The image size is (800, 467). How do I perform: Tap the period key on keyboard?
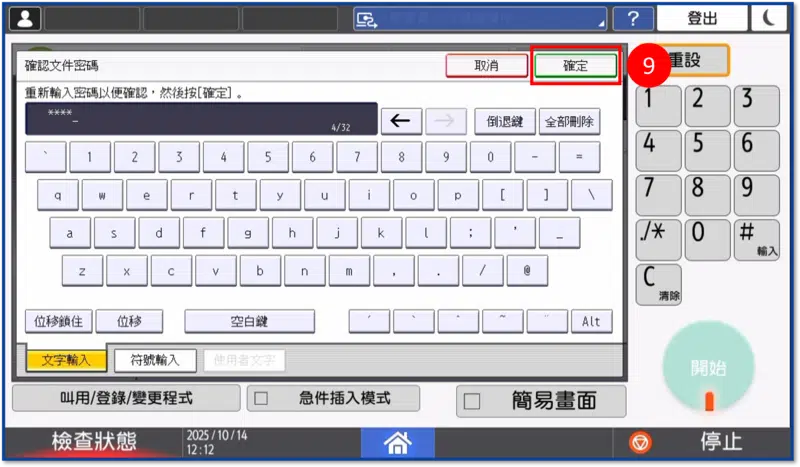pos(438,271)
